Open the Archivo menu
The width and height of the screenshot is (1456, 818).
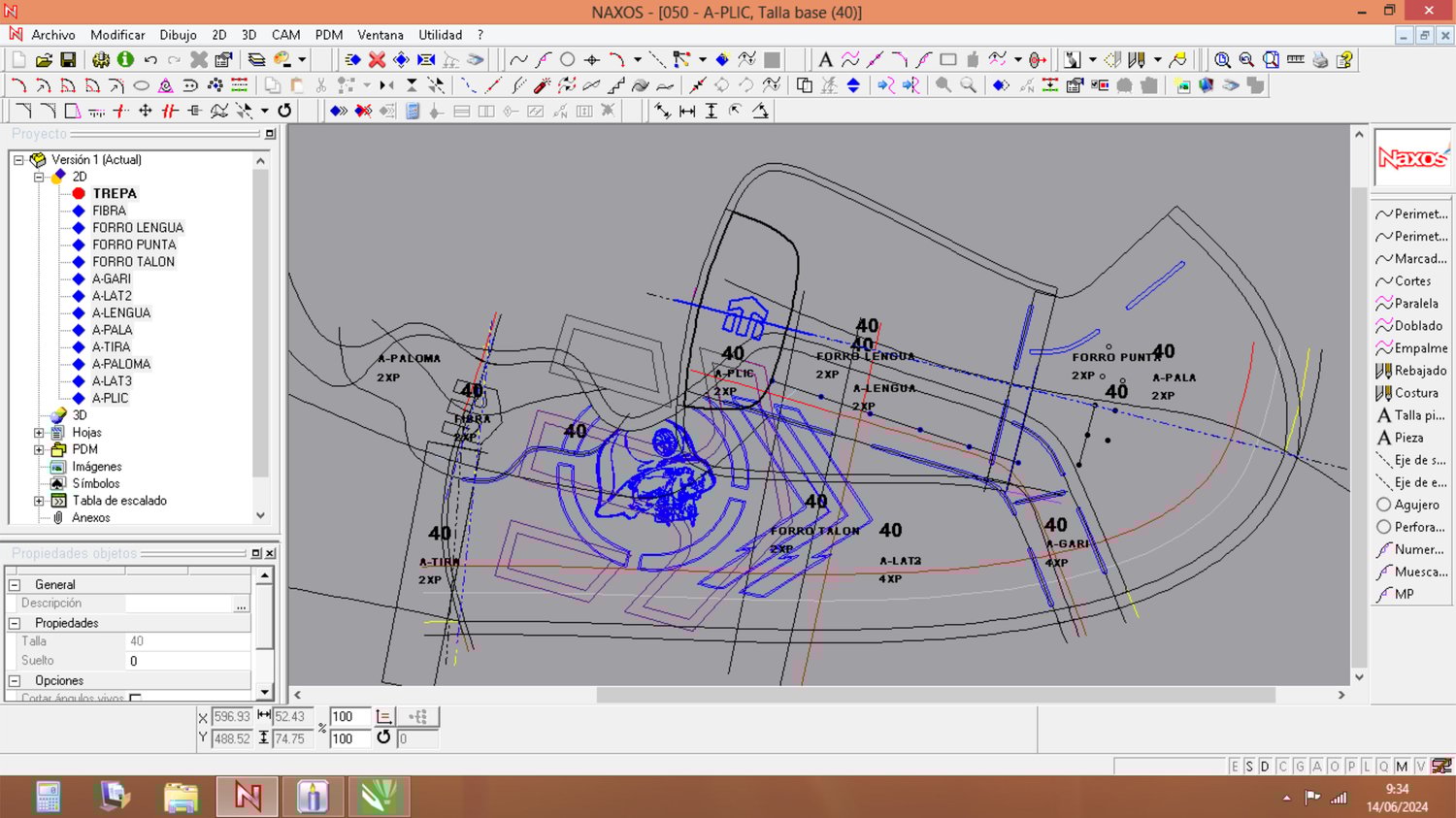coord(53,35)
